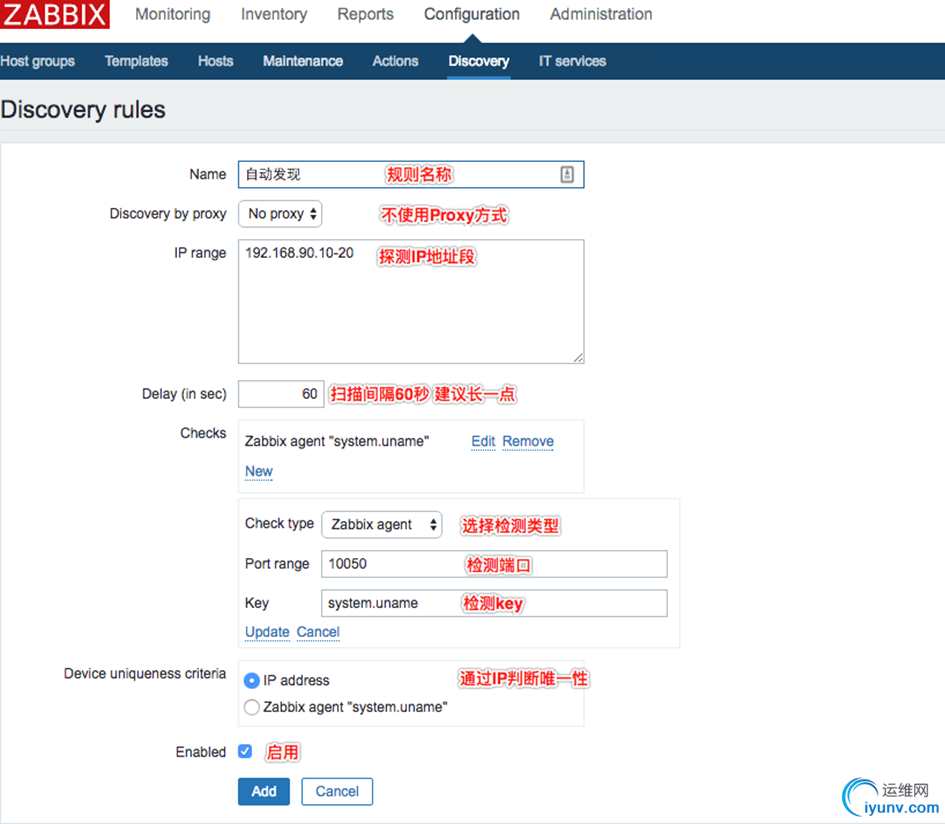Screen dimensions: 945x824
Task: Click inside the IP range textarea
Action: (x=411, y=301)
